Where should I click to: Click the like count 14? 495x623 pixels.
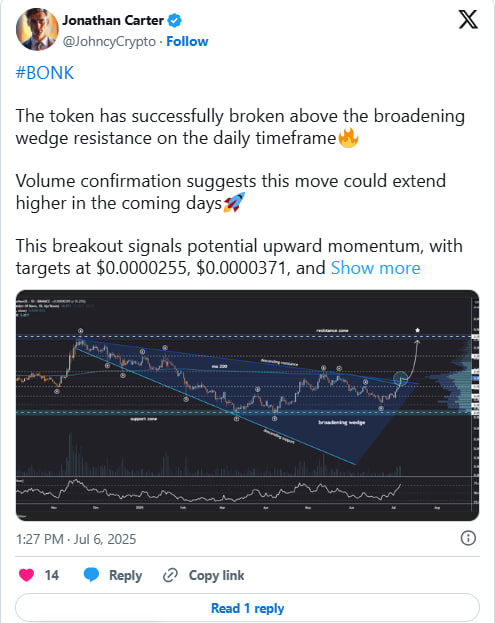[52, 575]
